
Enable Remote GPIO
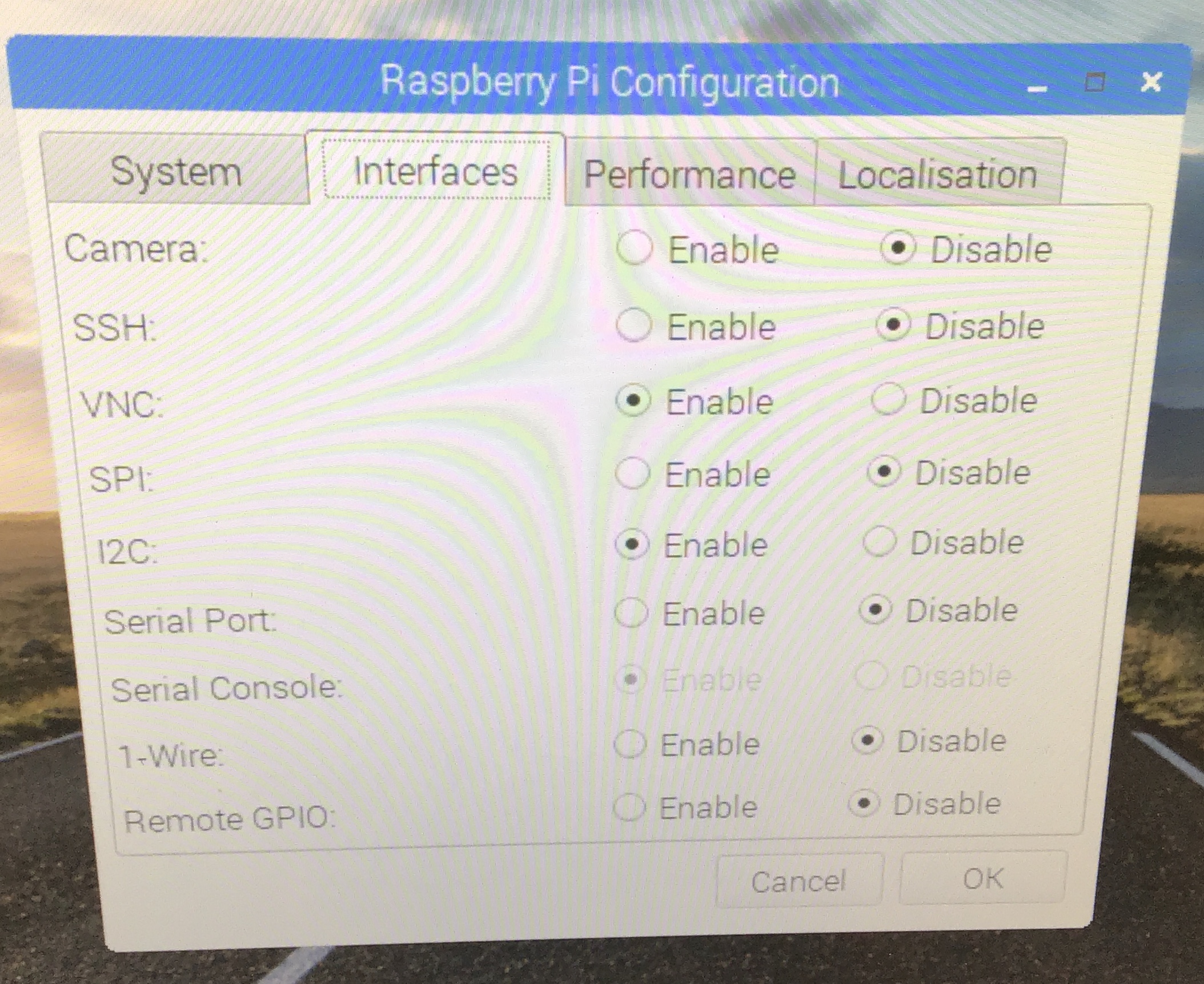pyautogui.click(x=629, y=807)
